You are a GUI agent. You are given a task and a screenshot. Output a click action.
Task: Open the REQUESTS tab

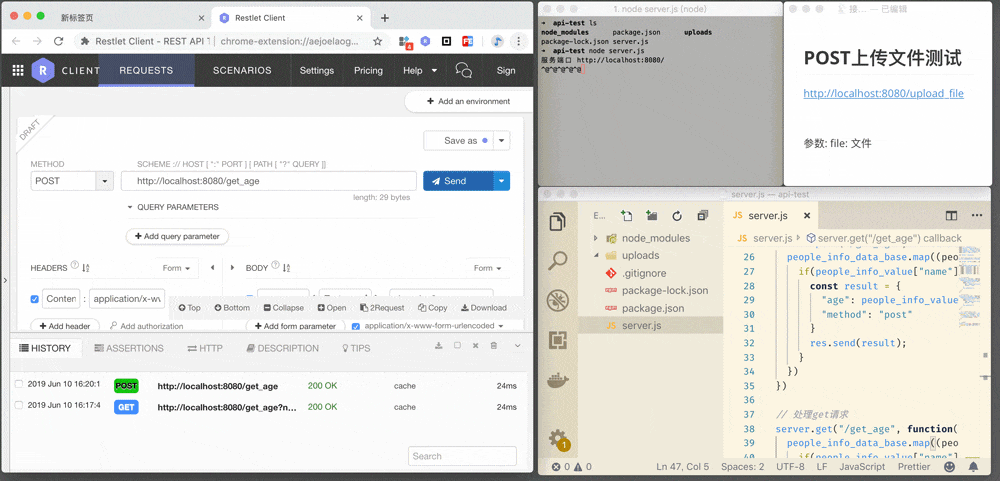point(146,70)
